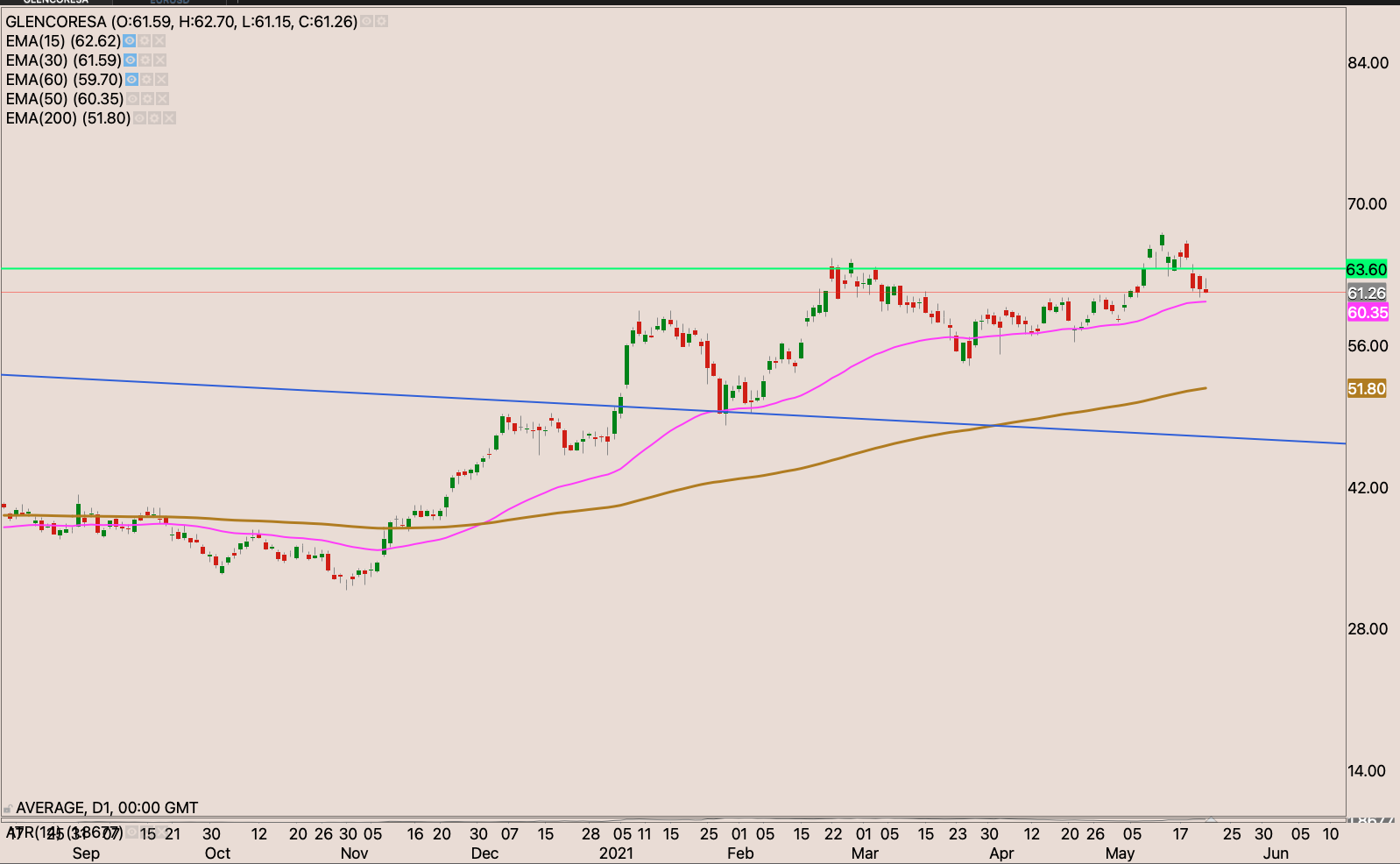This screenshot has width=1400, height=864.
Task: Click the EMA(60) (59.70) indicator label
Action: click(64, 80)
